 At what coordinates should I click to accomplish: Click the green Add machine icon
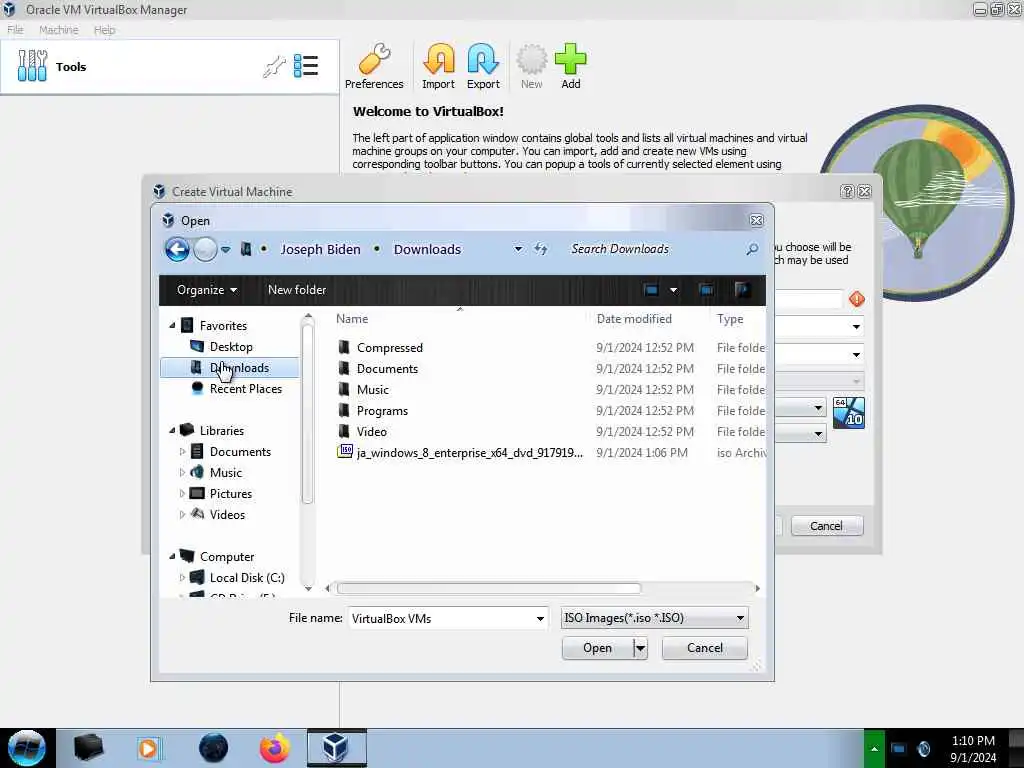pos(571,66)
